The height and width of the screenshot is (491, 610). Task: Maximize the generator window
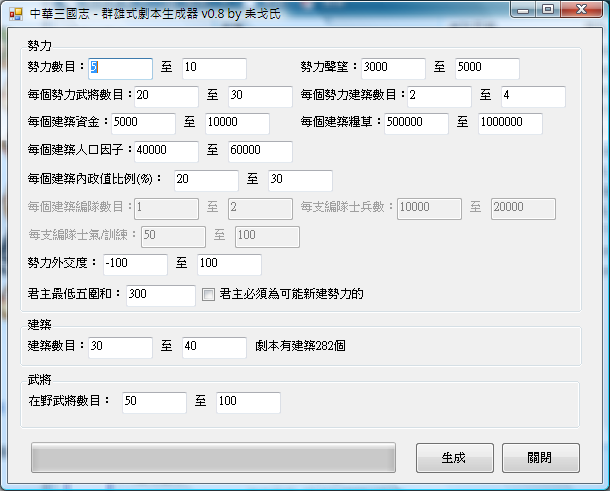point(548,10)
